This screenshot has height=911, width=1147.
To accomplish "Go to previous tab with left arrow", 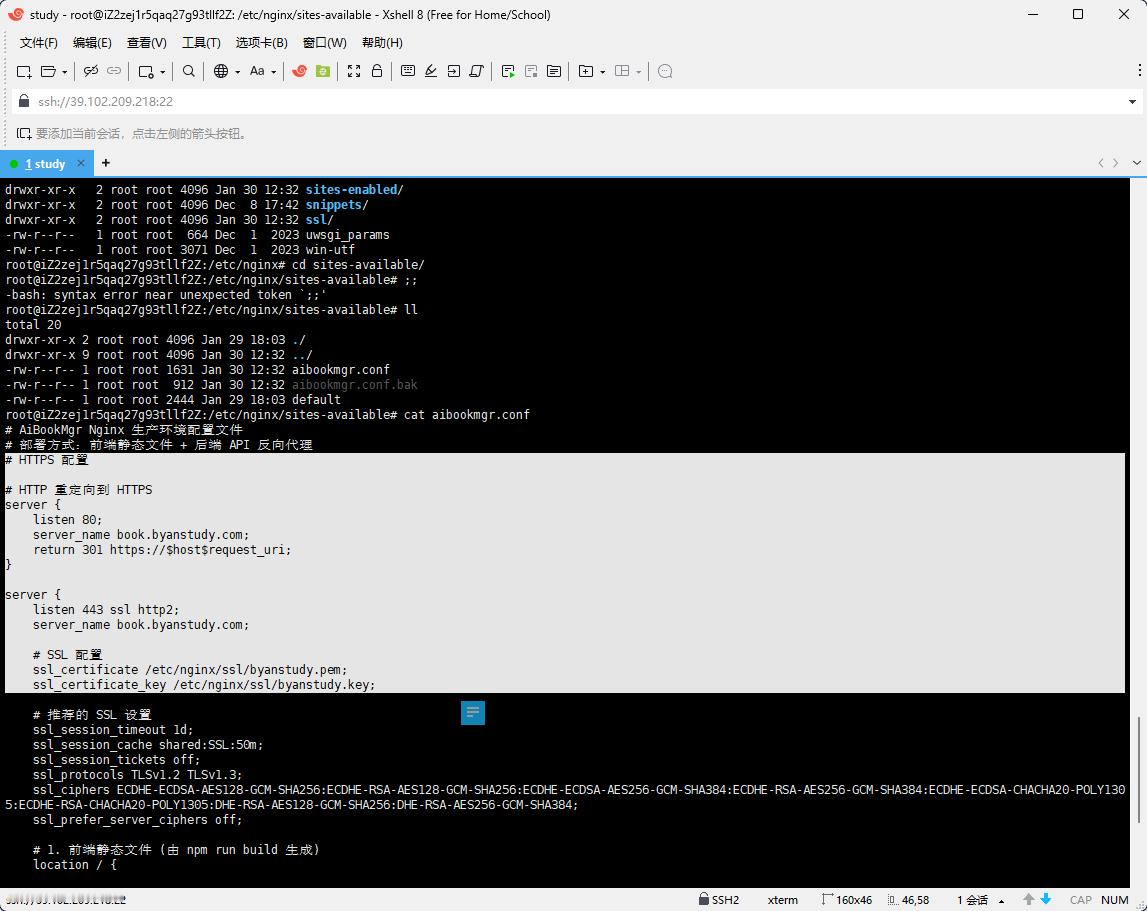I will [x=1101, y=163].
